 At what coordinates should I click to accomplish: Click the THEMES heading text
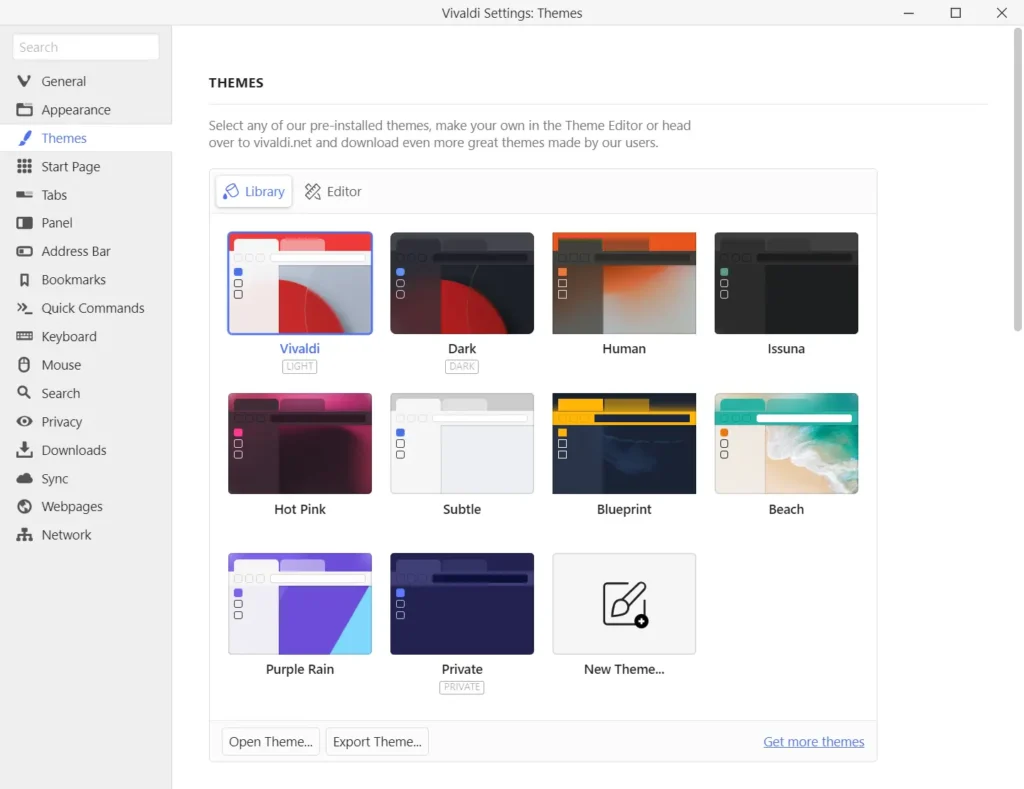[x=236, y=83]
